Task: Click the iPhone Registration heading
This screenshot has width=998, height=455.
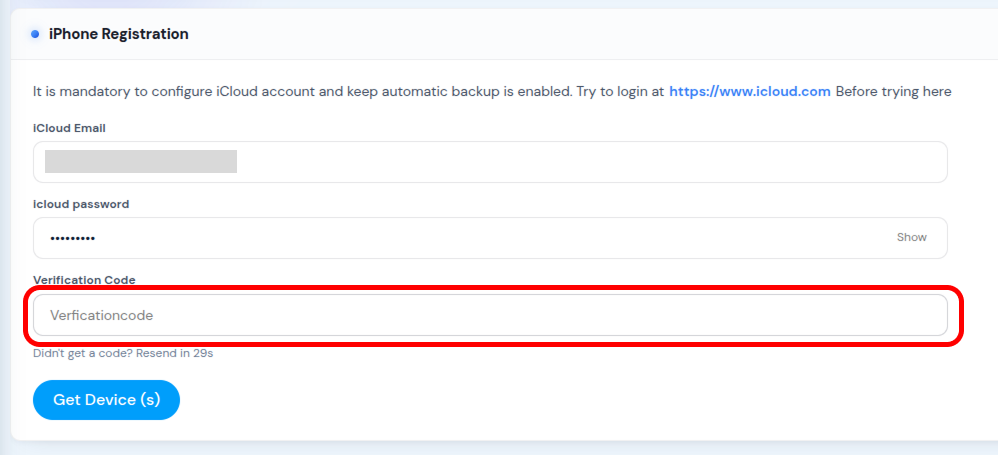Action: [118, 34]
